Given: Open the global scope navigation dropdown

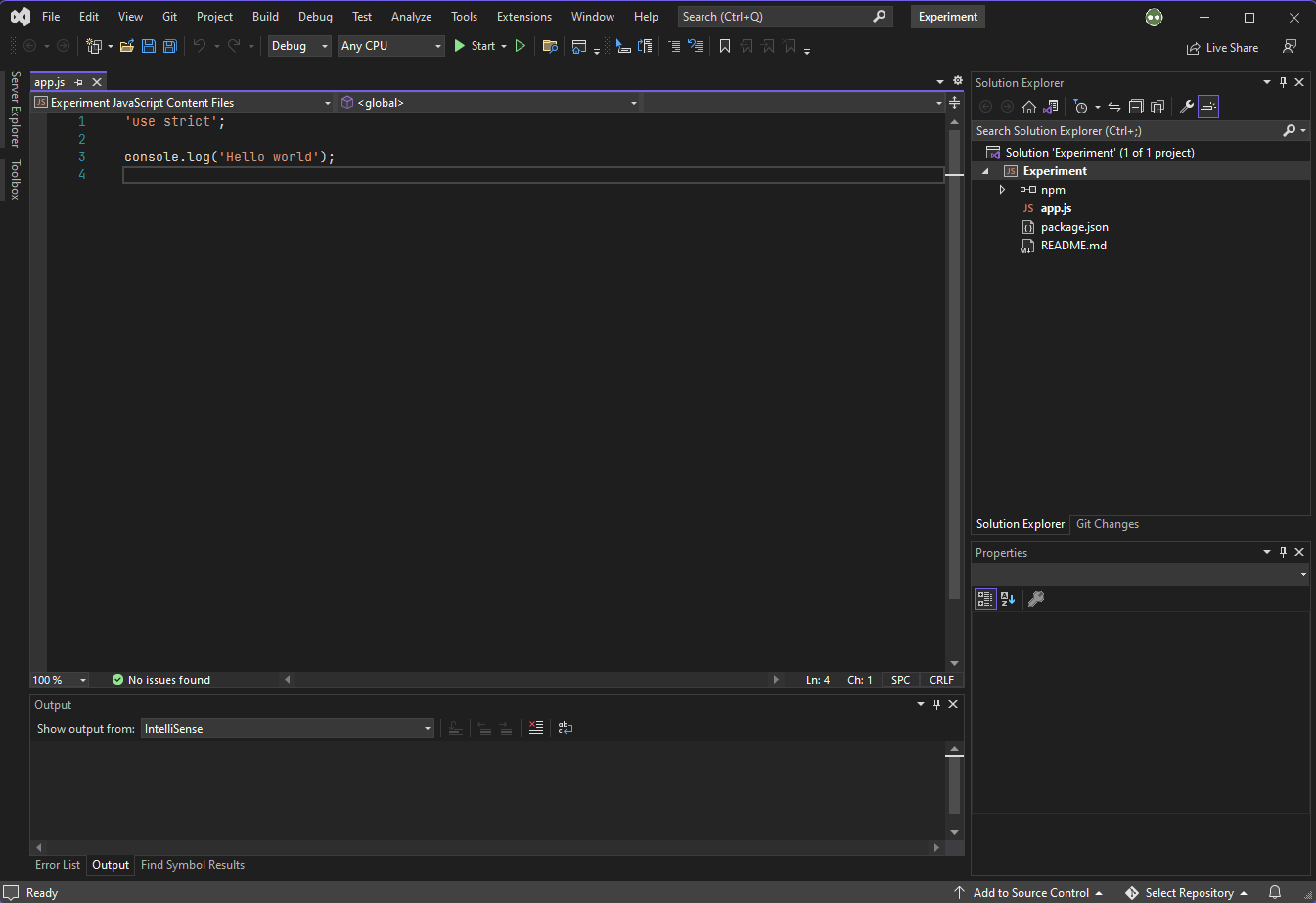Looking at the screenshot, I should [489, 103].
